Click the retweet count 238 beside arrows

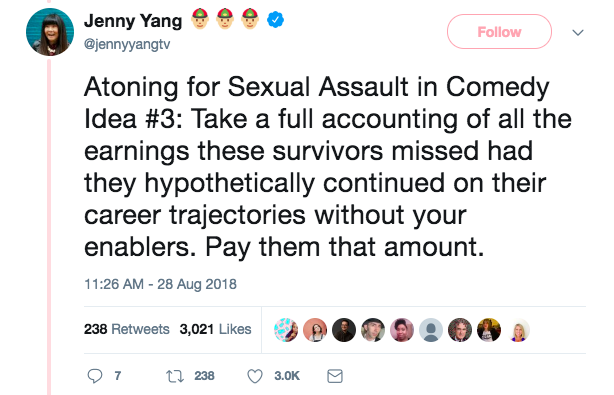pos(204,376)
